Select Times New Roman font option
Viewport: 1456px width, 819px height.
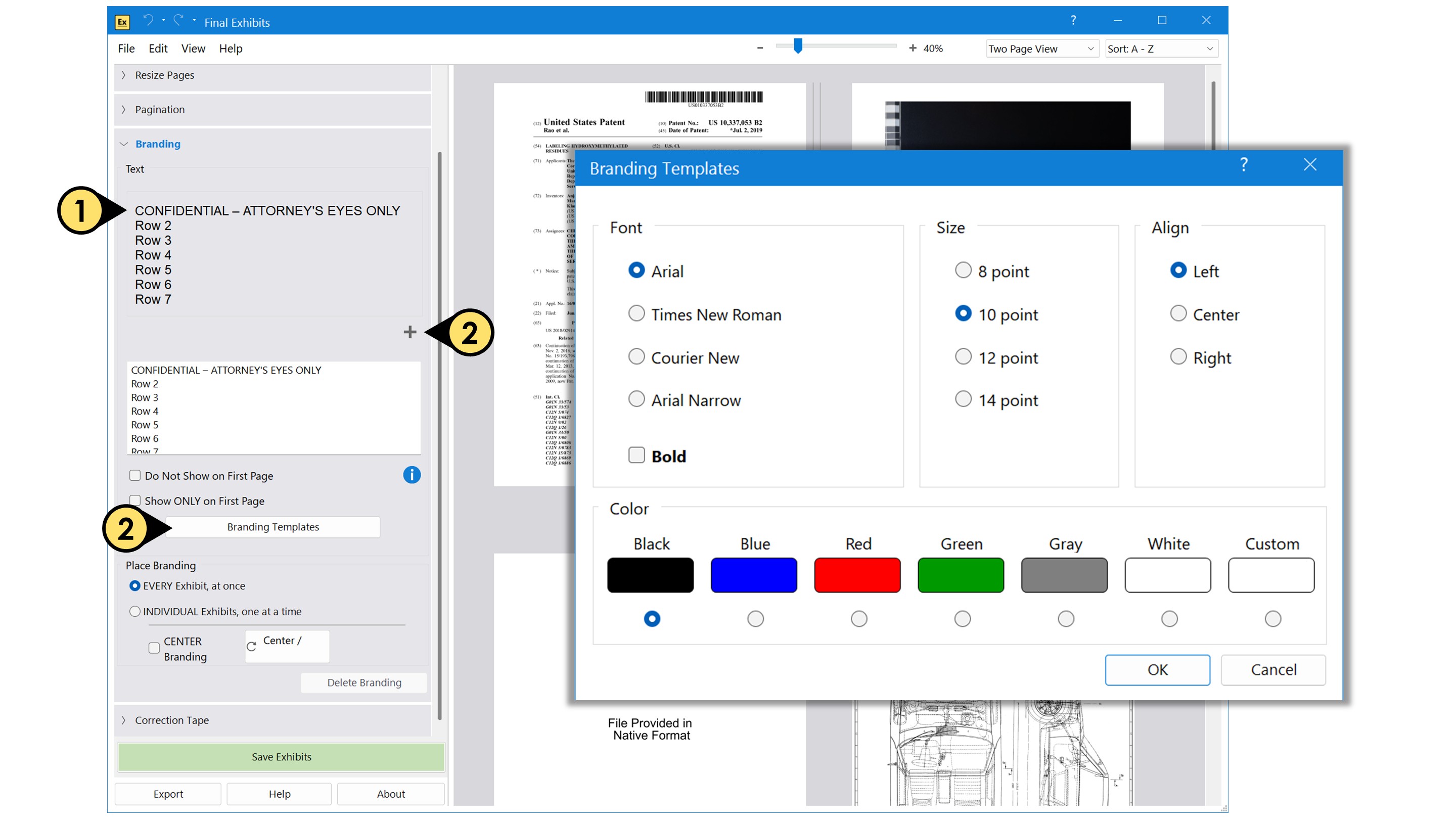[x=636, y=313]
